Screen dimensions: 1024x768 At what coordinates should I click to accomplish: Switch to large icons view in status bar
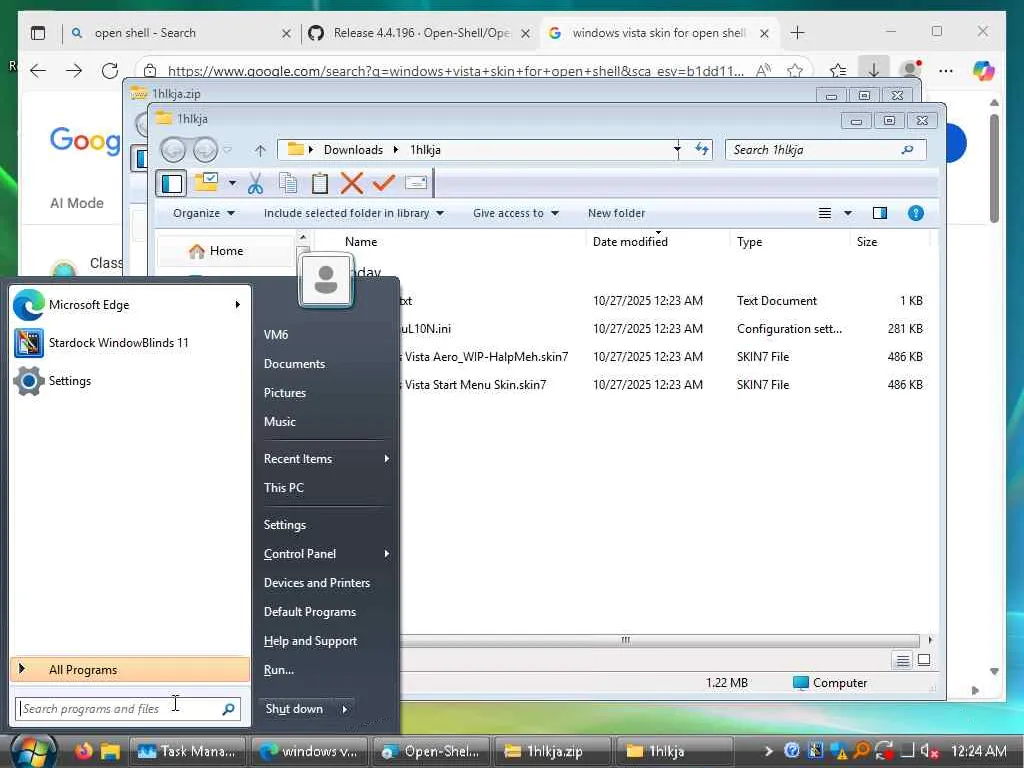click(923, 660)
